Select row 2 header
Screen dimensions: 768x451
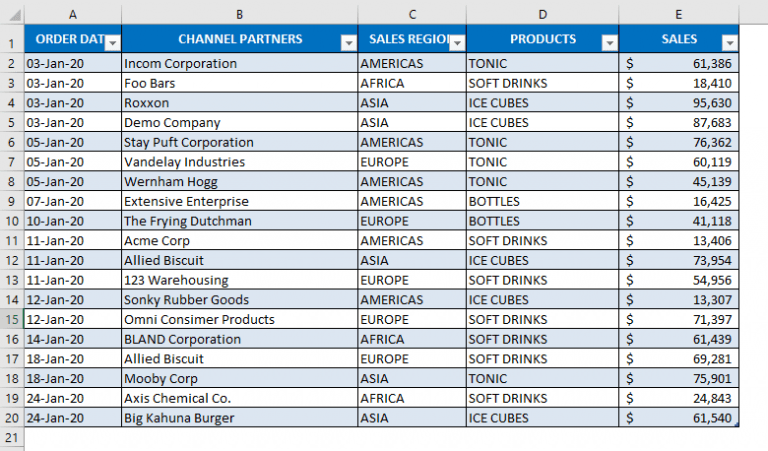[x=12, y=63]
